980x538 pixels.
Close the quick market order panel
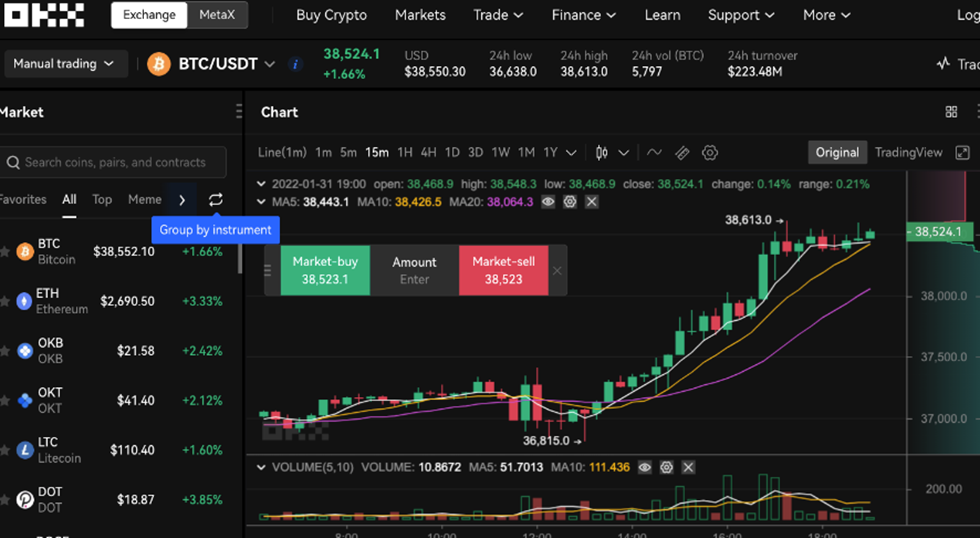click(x=557, y=271)
